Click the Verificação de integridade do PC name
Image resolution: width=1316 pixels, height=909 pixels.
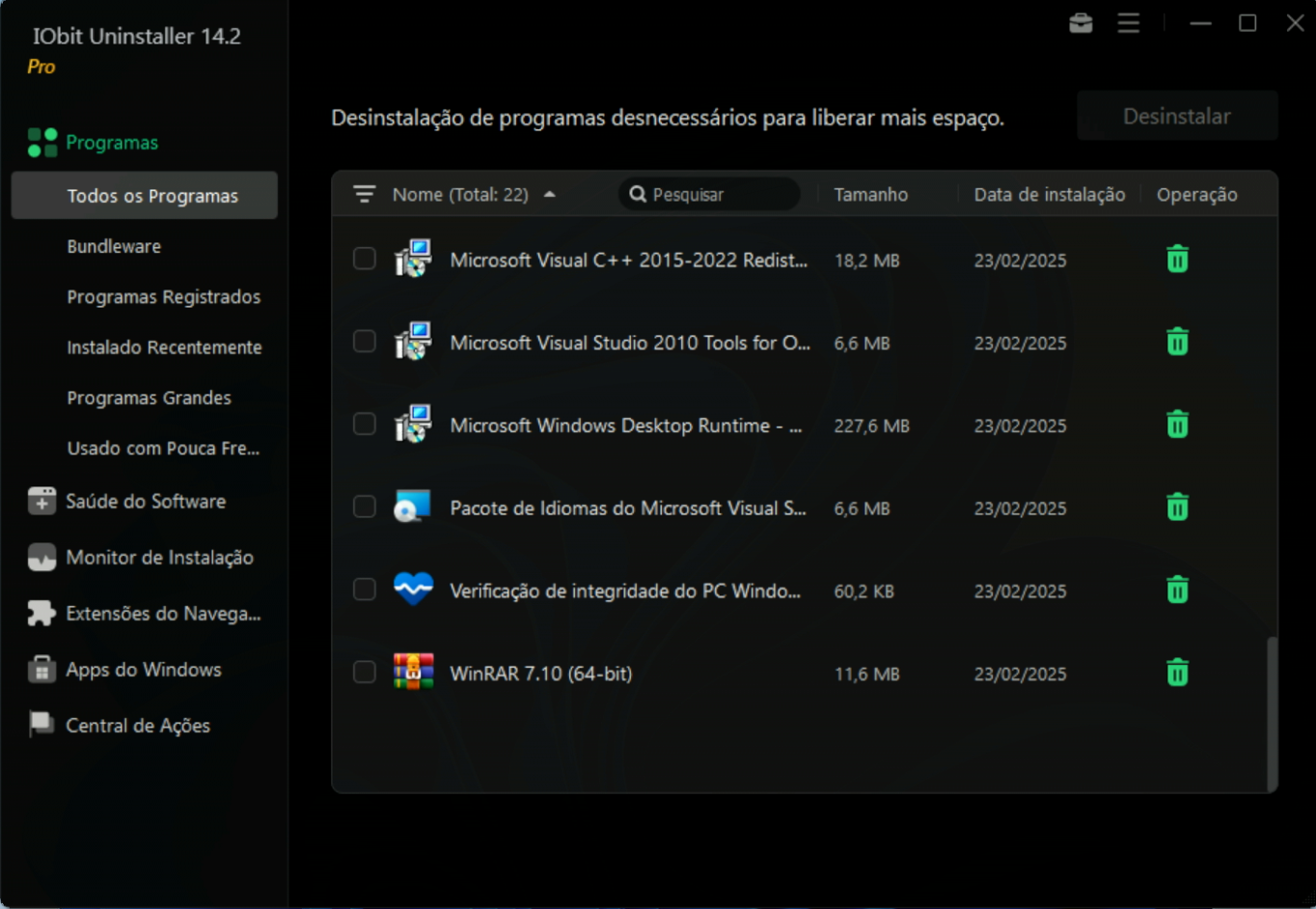[x=625, y=591]
